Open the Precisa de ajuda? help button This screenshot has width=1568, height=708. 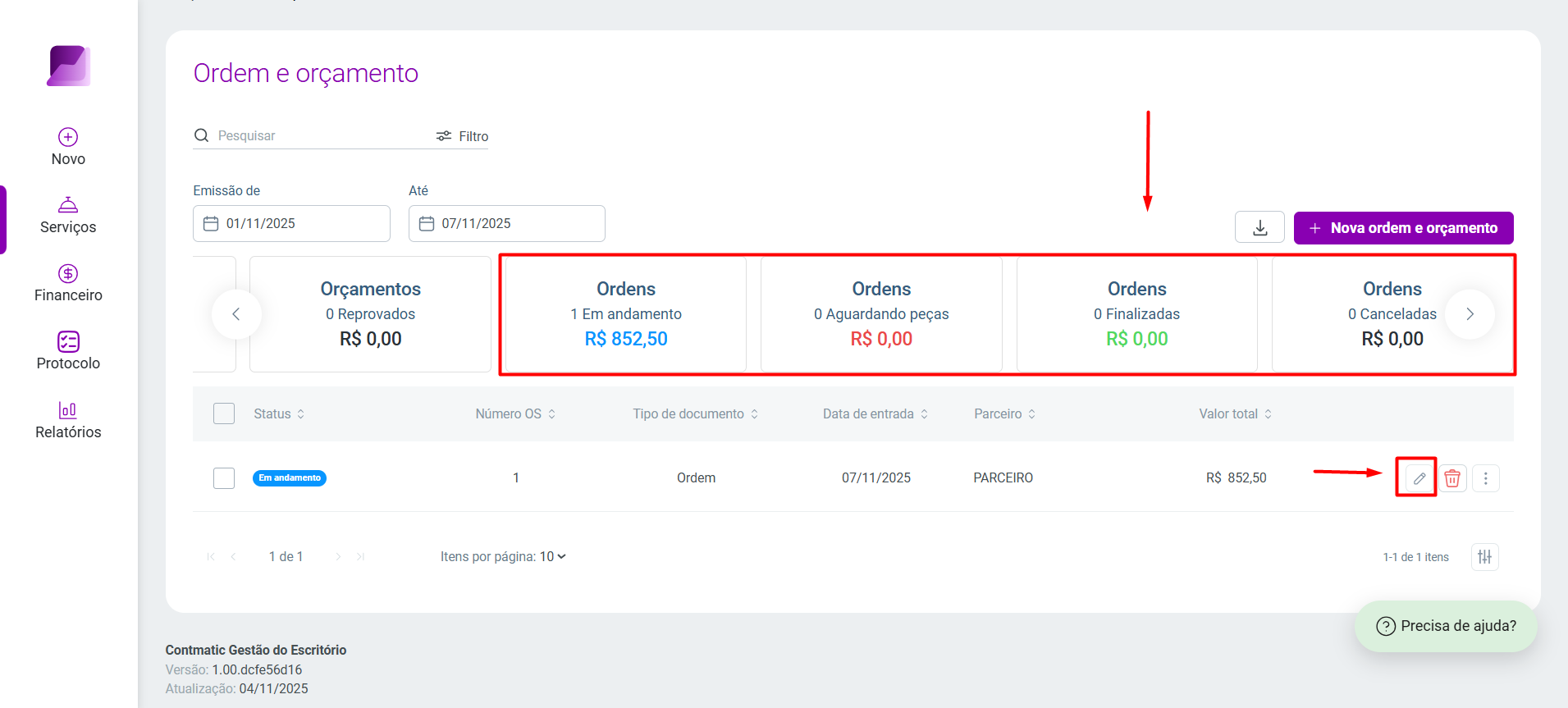(1446, 626)
